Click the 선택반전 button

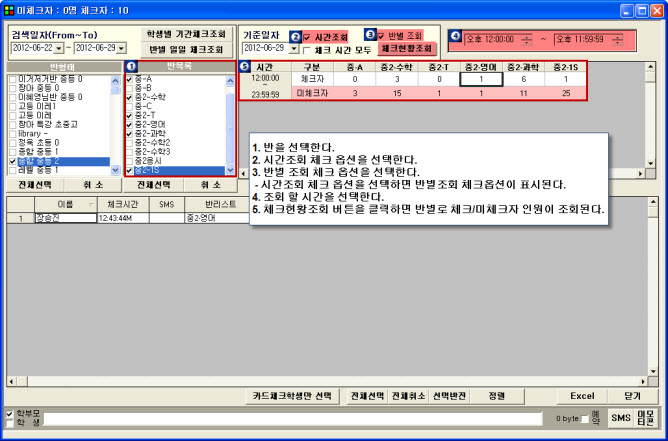pos(449,395)
